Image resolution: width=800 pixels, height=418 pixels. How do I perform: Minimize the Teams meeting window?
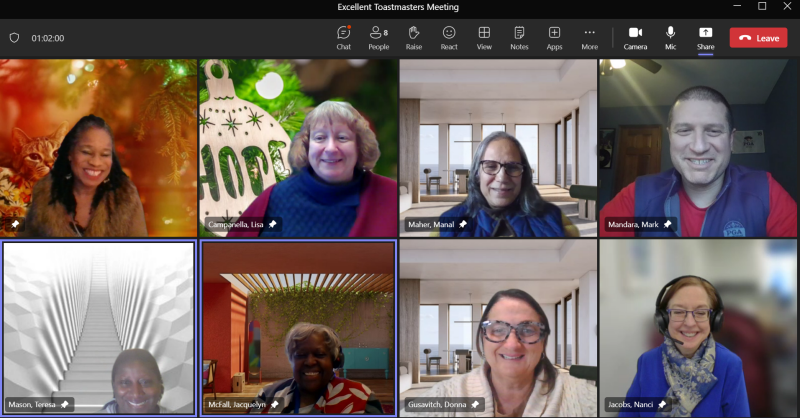point(737,6)
